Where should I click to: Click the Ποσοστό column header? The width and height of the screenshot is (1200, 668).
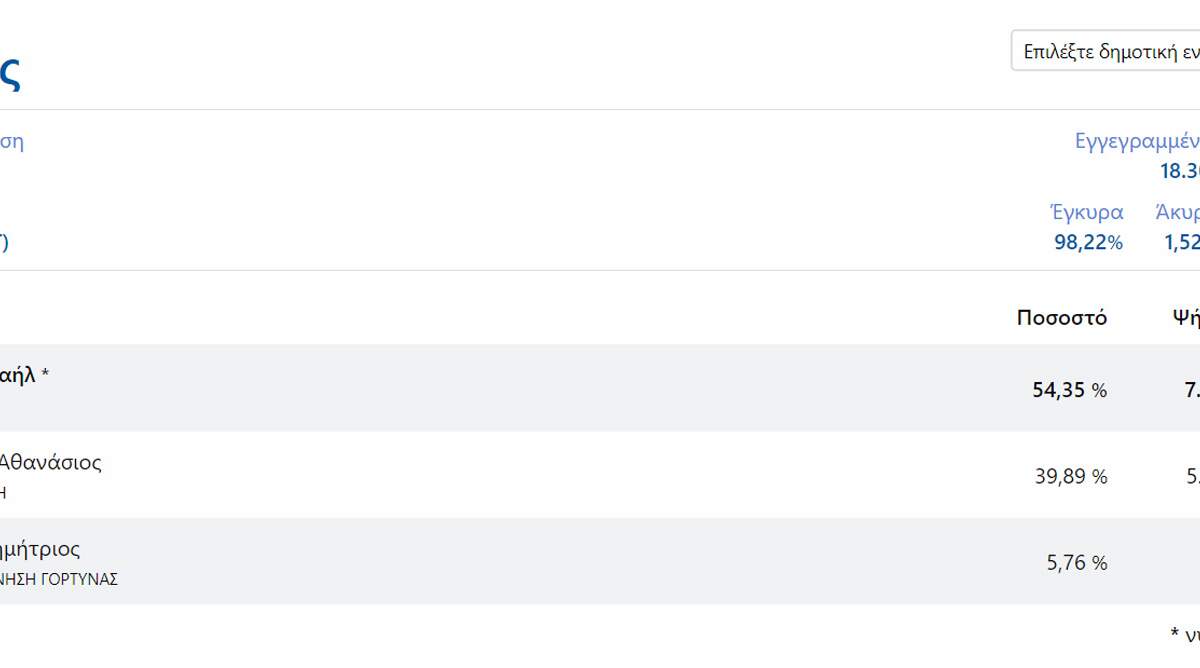(x=1061, y=318)
